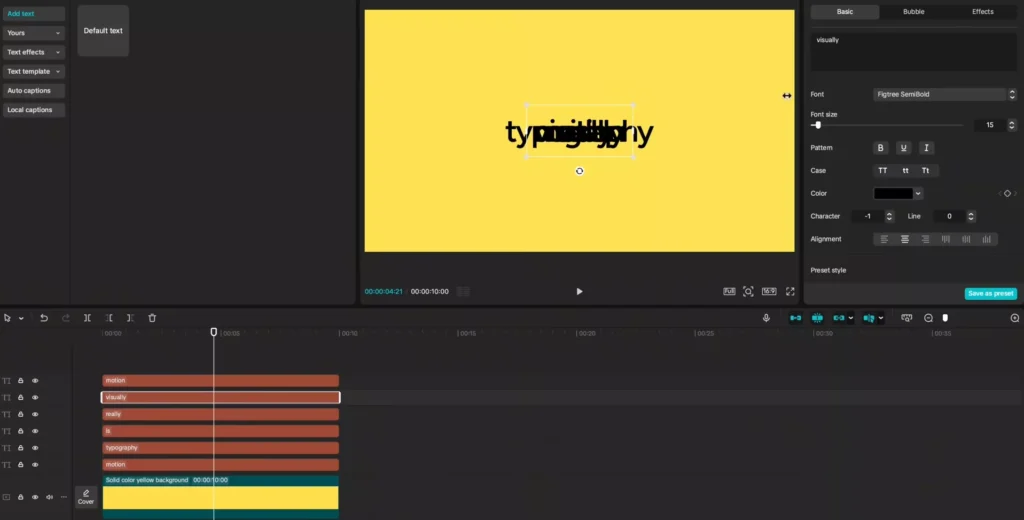Redo the last undone edit
Viewport: 1024px width, 520px height.
[x=65, y=318]
